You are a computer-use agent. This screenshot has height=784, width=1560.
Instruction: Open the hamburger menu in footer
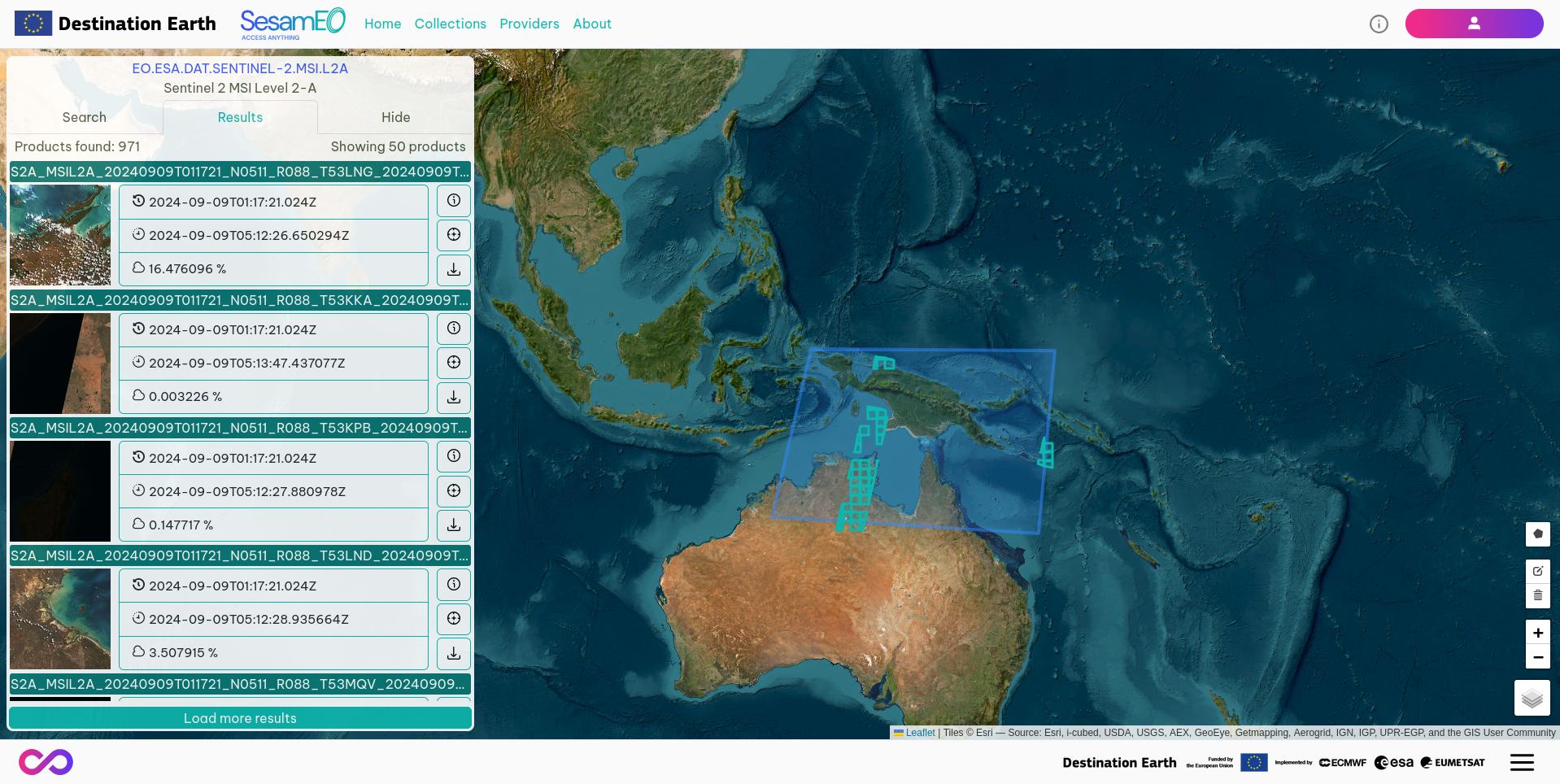click(1521, 762)
